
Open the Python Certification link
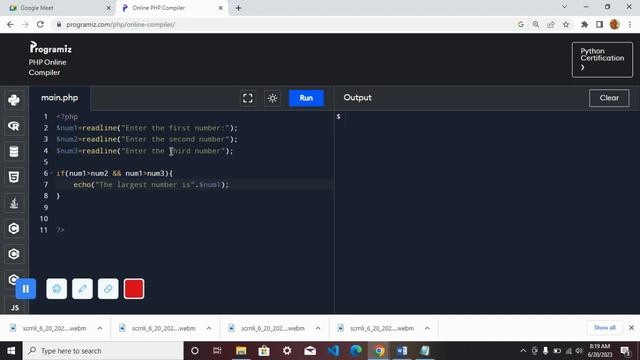602,60
